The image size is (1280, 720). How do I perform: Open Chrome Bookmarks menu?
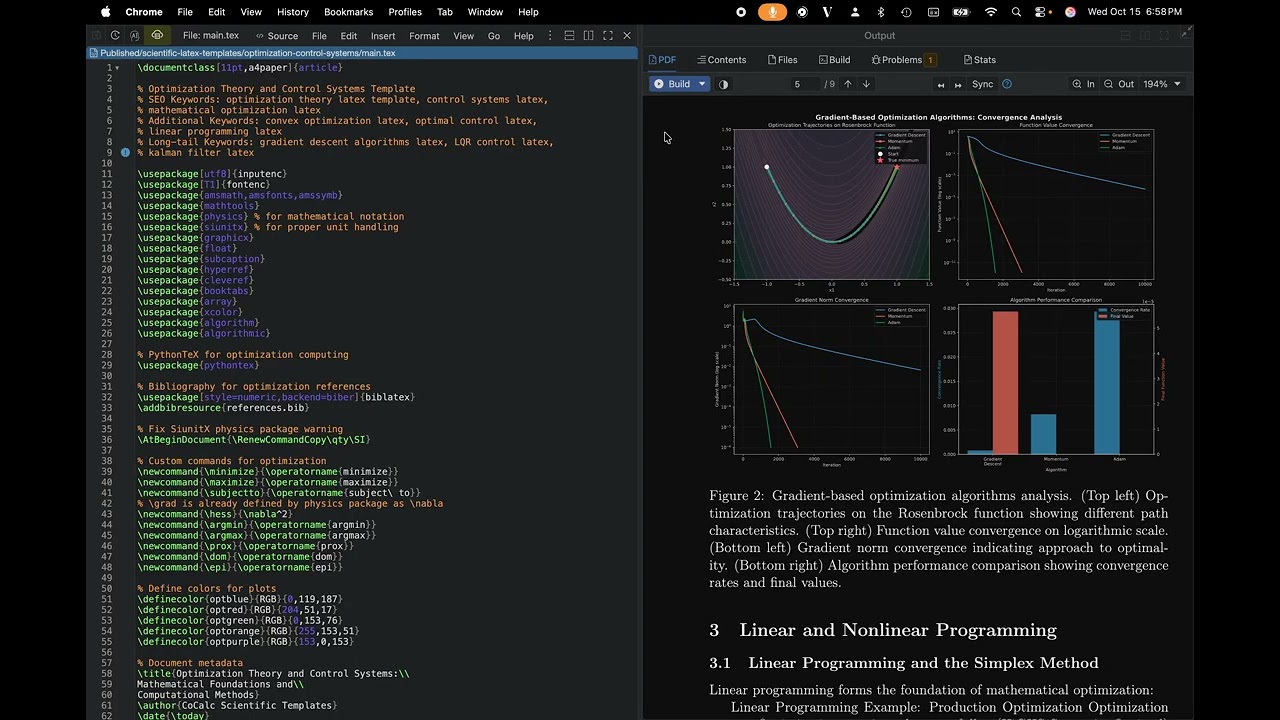[349, 12]
